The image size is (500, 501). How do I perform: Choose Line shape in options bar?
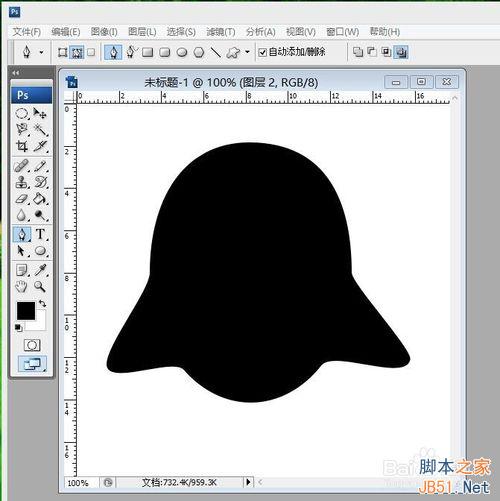click(x=216, y=52)
